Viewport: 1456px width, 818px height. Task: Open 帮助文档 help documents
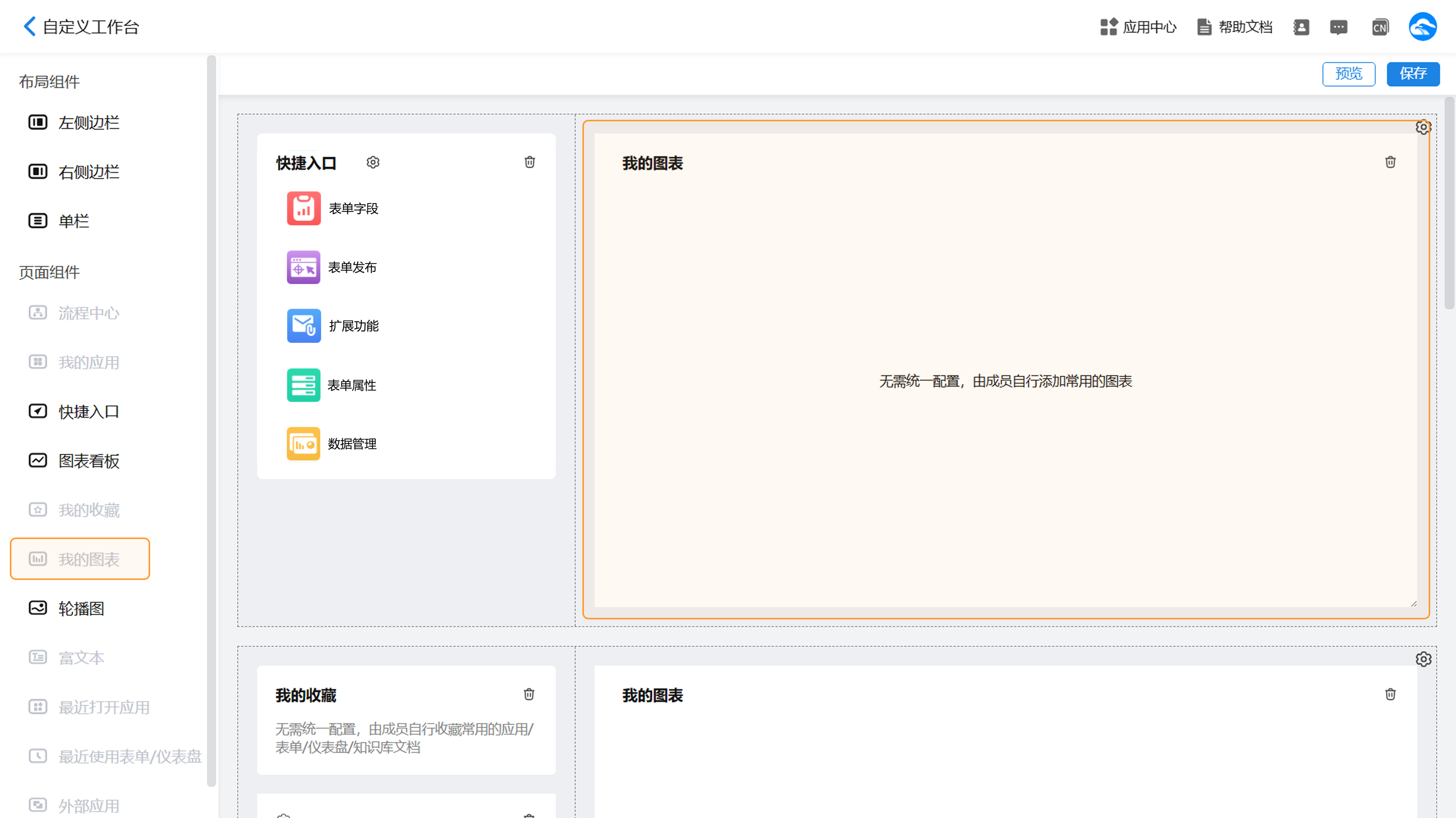pyautogui.click(x=1235, y=27)
